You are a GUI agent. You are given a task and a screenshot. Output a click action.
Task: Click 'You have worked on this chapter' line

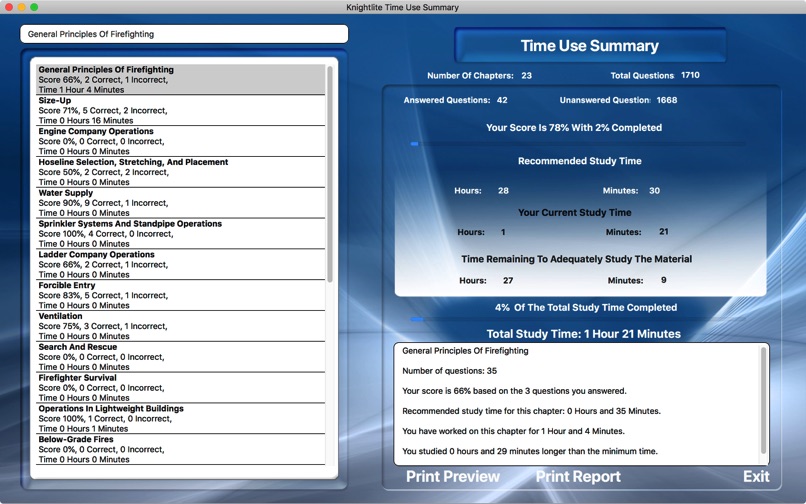[x=513, y=431]
